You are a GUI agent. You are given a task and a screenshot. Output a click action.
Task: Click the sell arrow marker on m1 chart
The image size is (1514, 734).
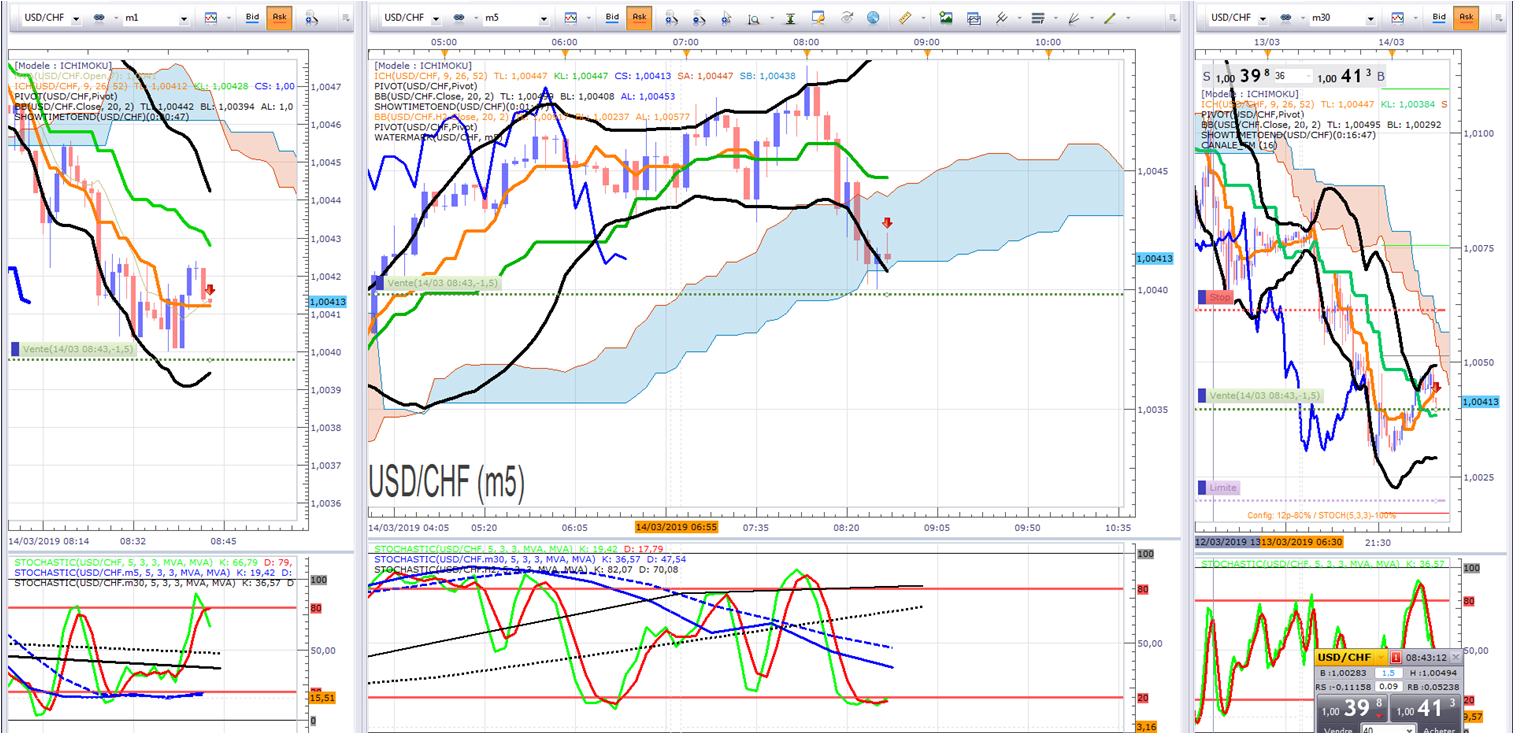click(209, 291)
